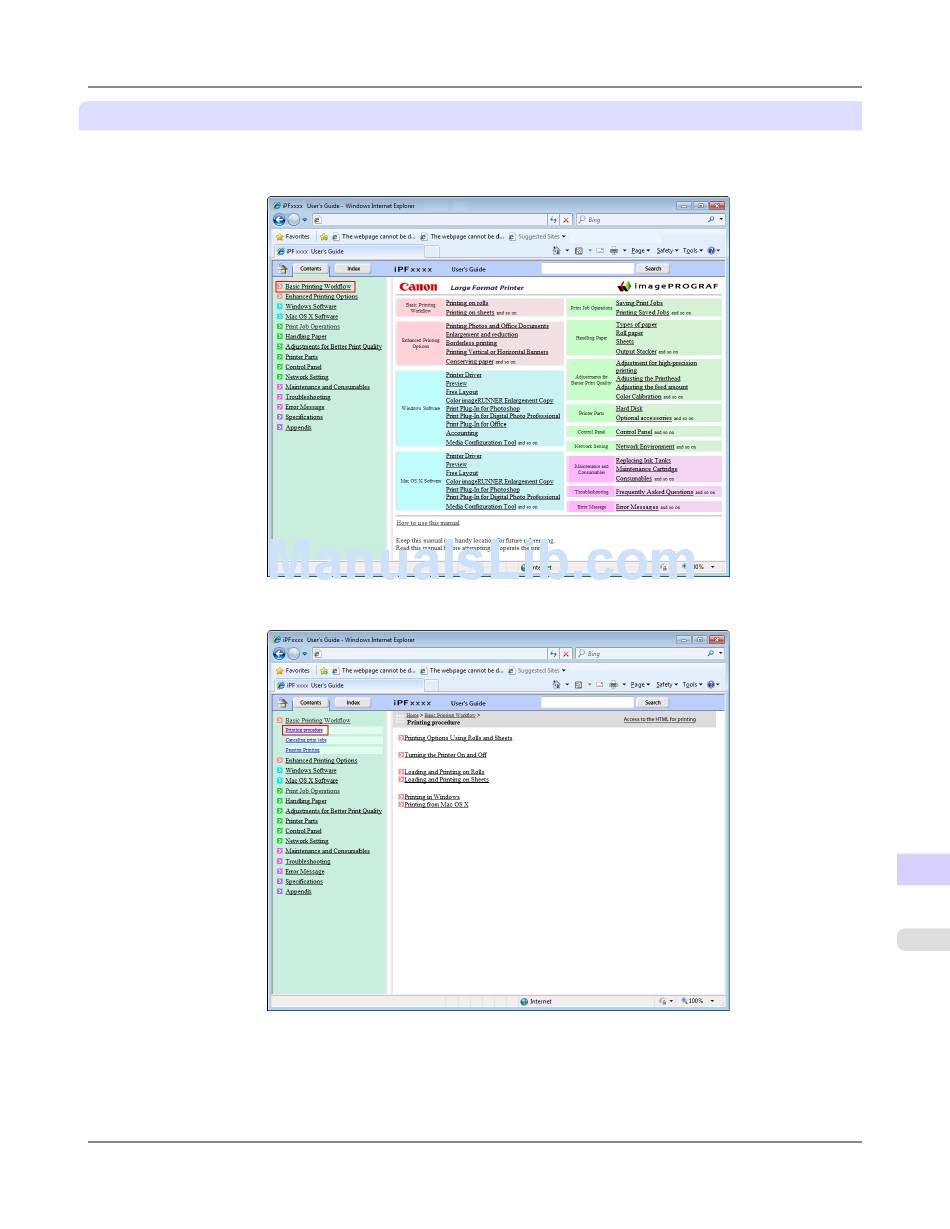The image size is (950, 1229).
Task: Select the Contents tab in the lower window
Action: tap(311, 703)
